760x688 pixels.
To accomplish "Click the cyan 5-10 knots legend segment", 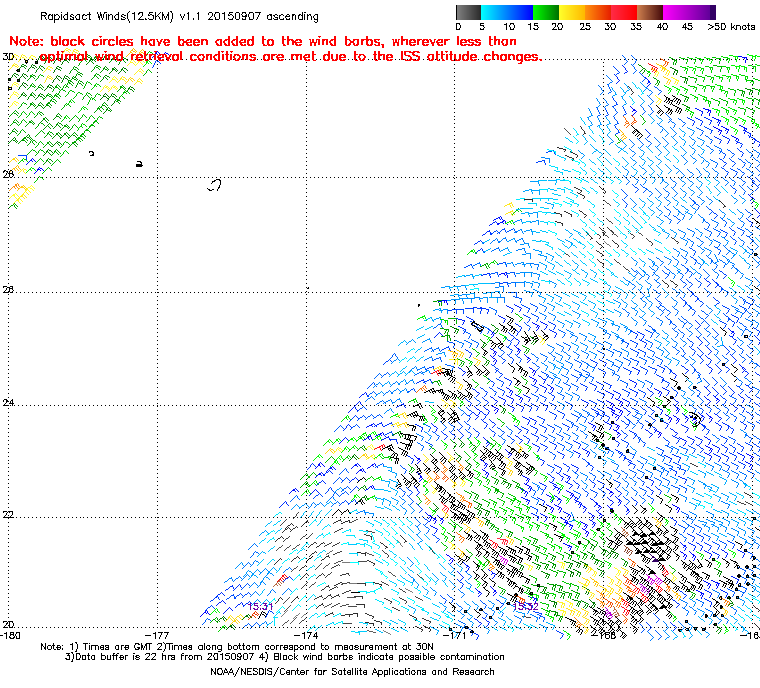I will tap(494, 12).
